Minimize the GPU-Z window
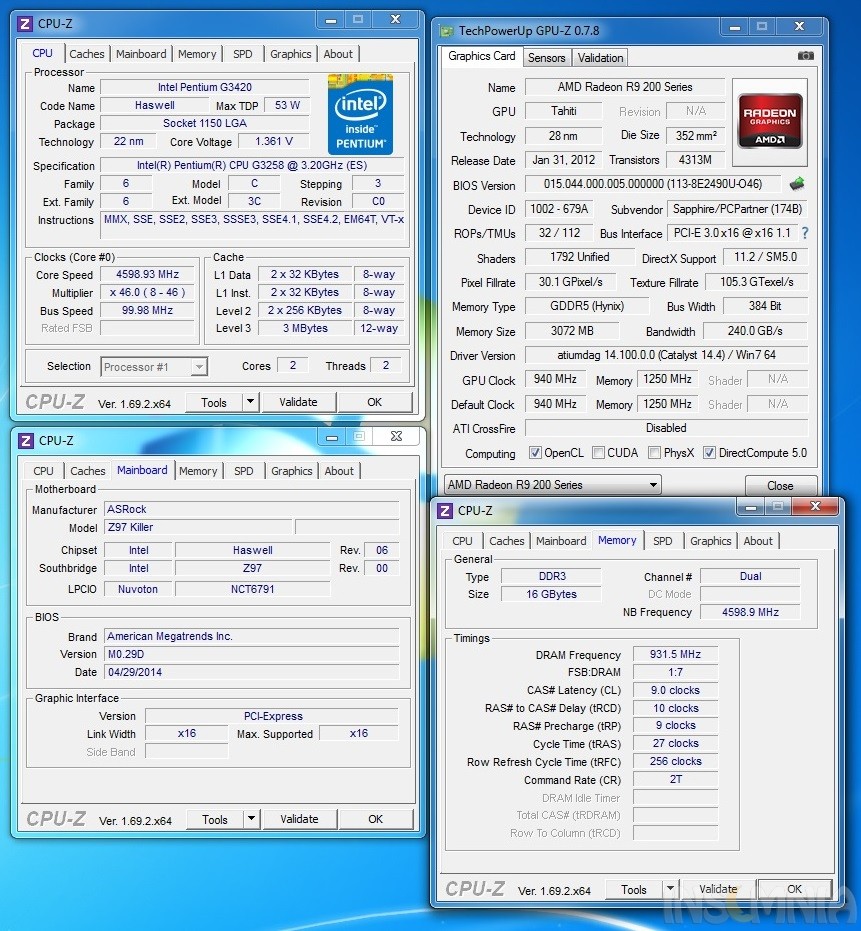This screenshot has width=861, height=931. 735,27
